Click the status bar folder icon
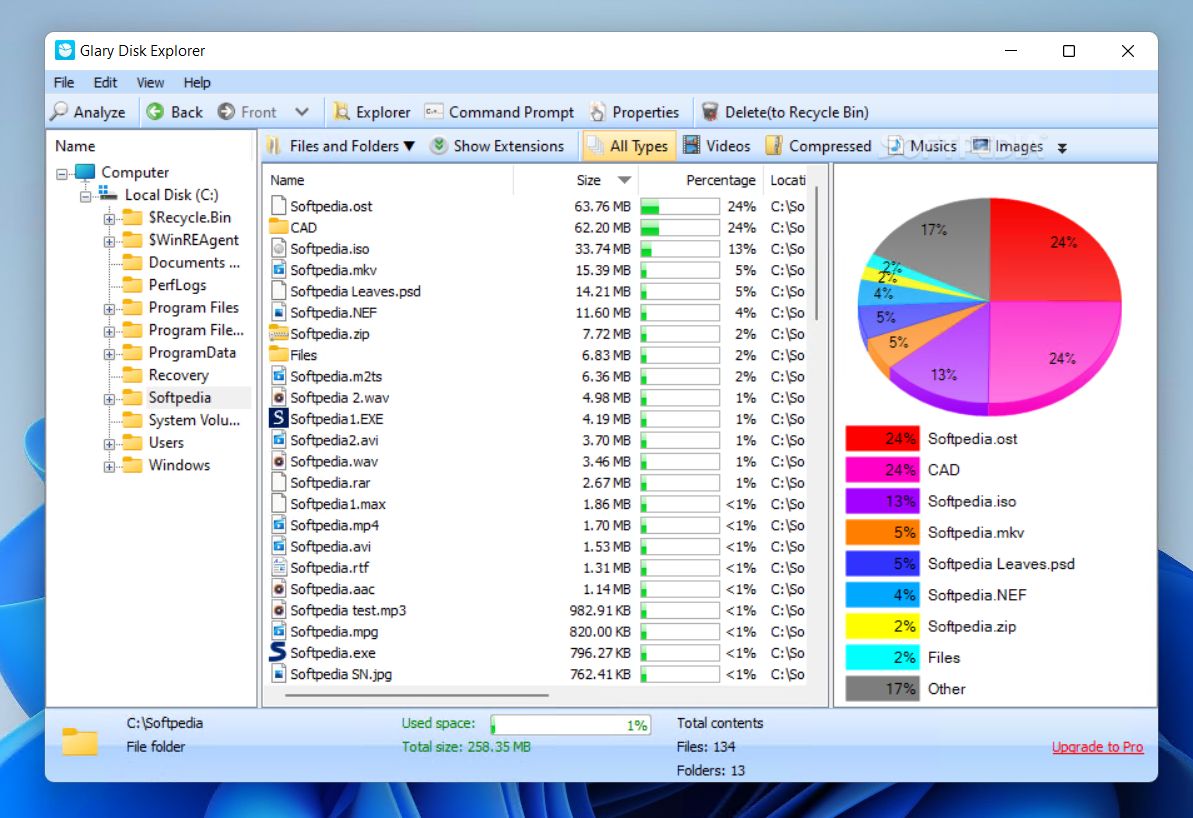 (80, 741)
